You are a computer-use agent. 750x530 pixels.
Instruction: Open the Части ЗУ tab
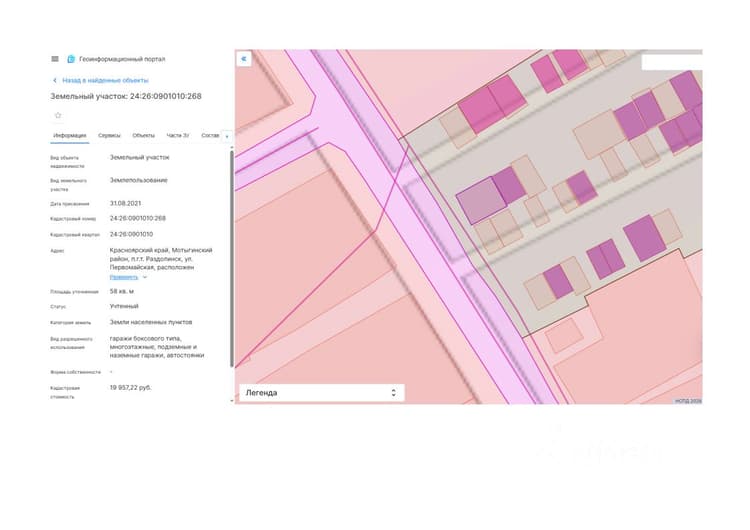tap(177, 135)
